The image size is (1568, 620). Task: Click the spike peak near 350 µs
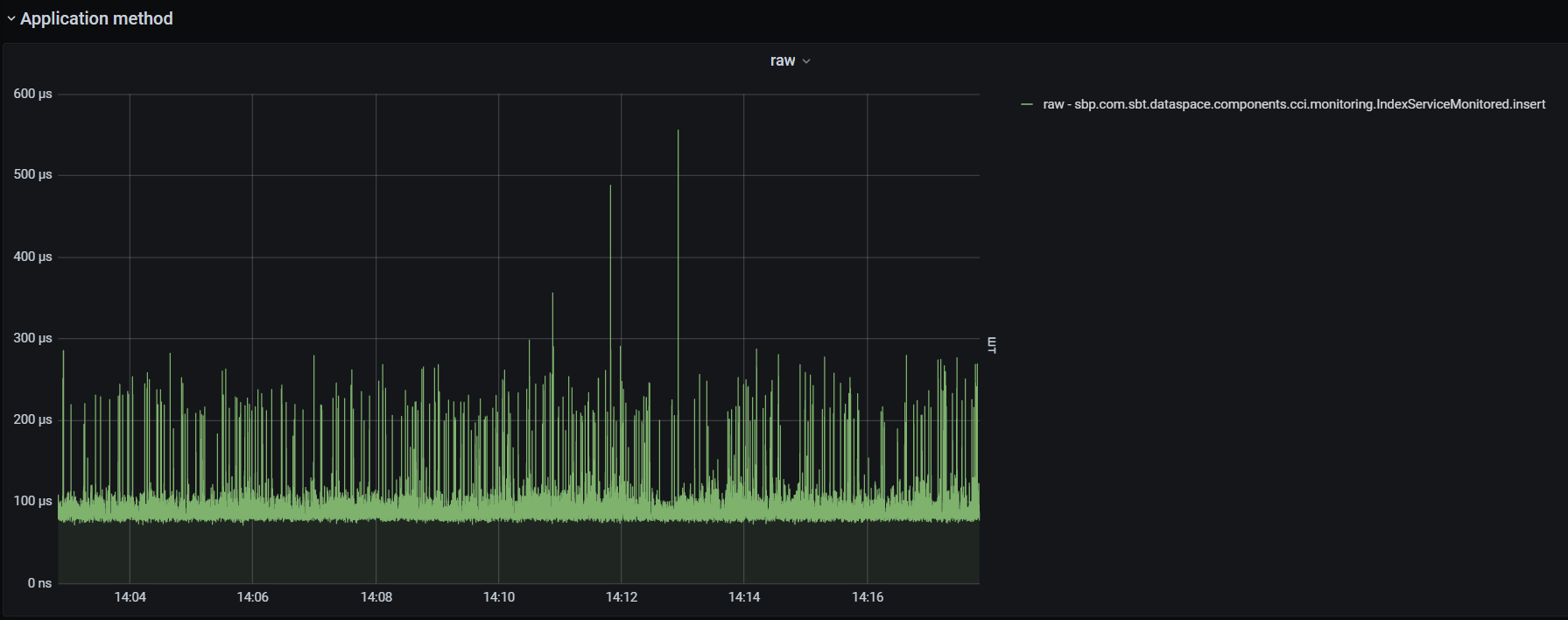pos(552,294)
